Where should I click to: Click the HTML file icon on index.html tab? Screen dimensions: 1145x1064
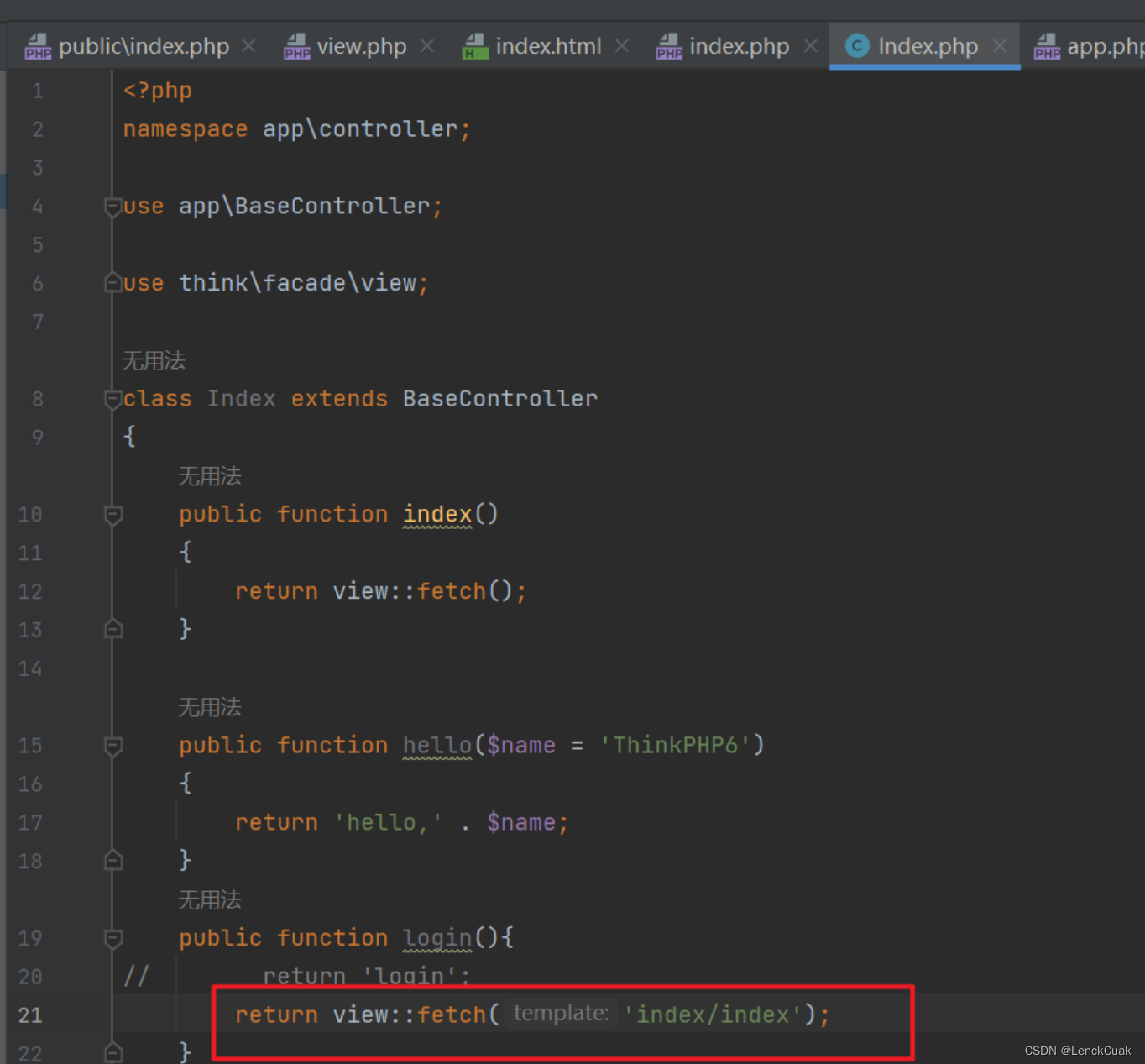(476, 46)
